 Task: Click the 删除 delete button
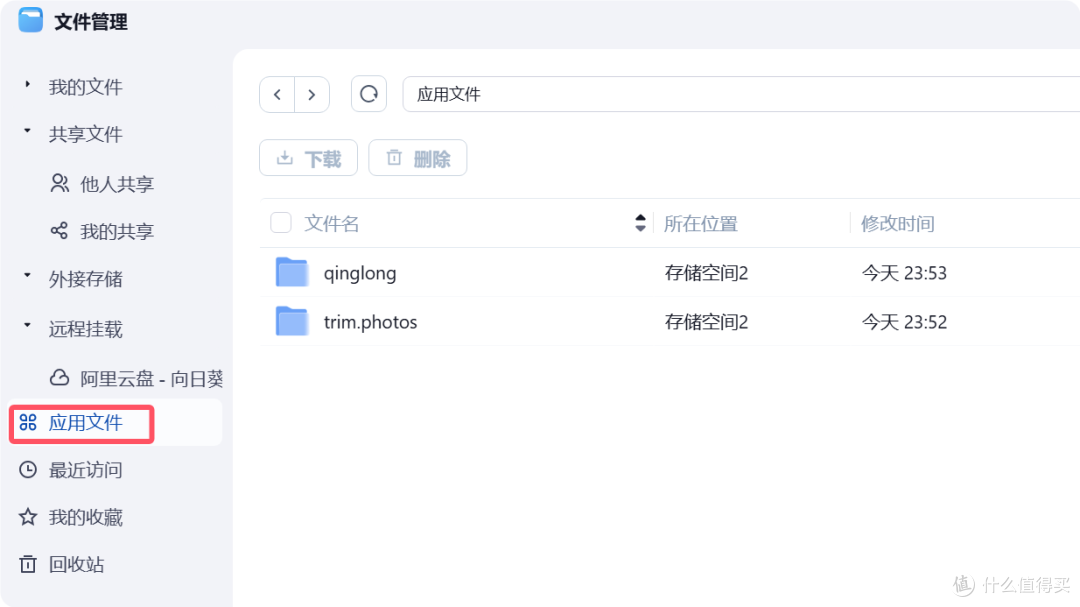417,157
